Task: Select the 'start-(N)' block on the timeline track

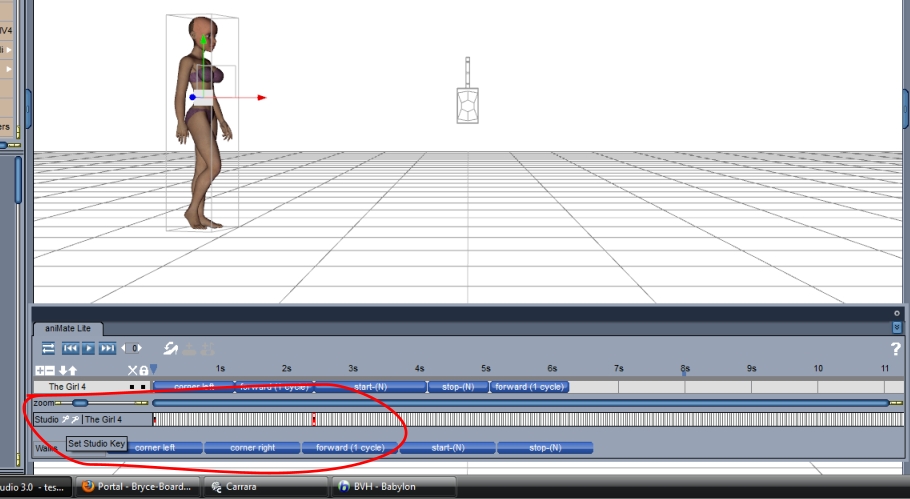Action: [x=370, y=387]
